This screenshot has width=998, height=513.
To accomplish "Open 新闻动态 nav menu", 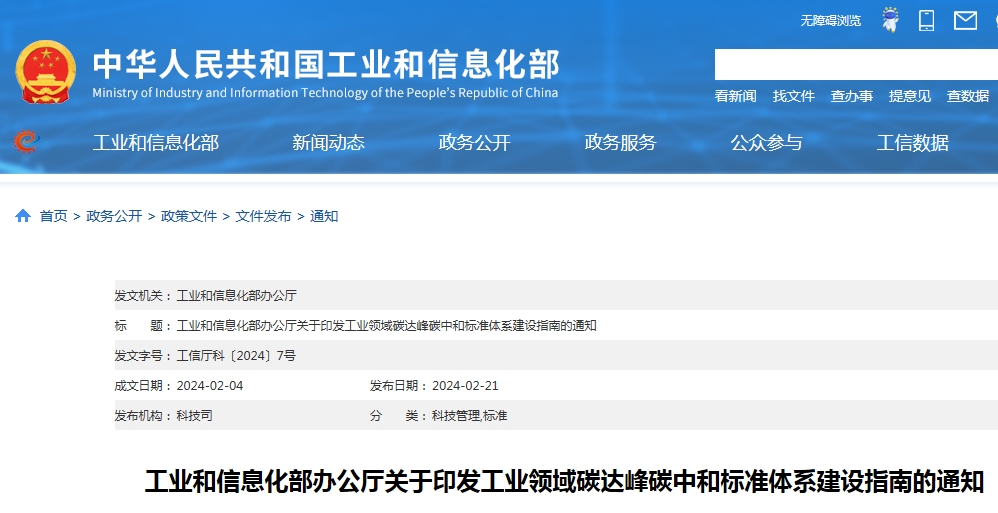I will point(328,143).
